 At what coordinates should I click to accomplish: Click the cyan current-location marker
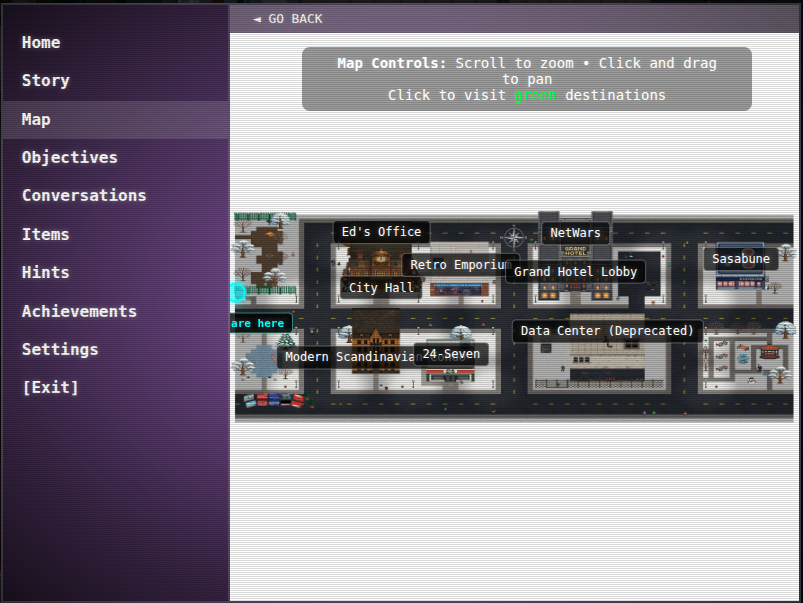pos(238,292)
